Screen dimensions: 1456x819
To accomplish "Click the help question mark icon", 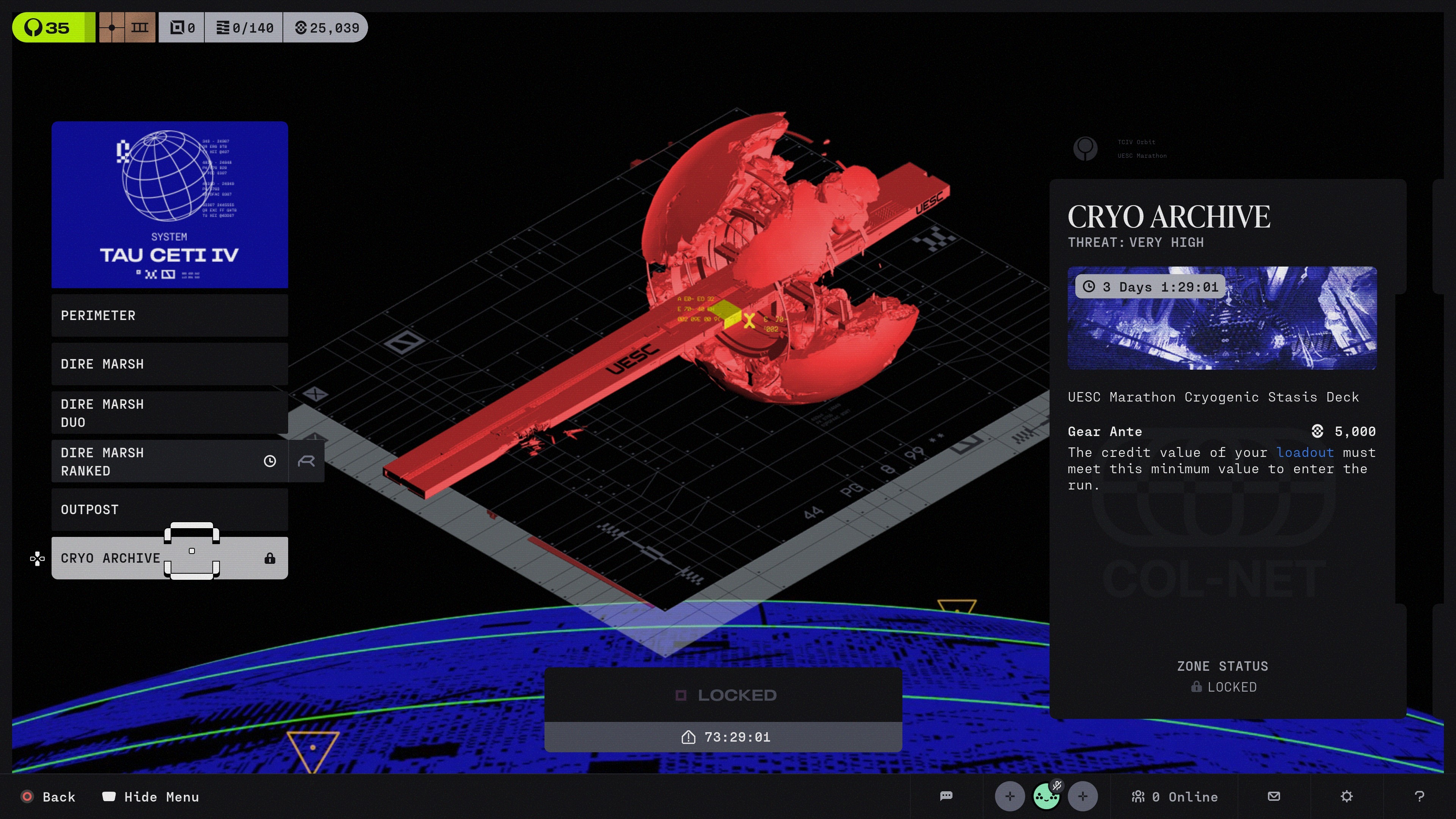I will pos(1419,796).
